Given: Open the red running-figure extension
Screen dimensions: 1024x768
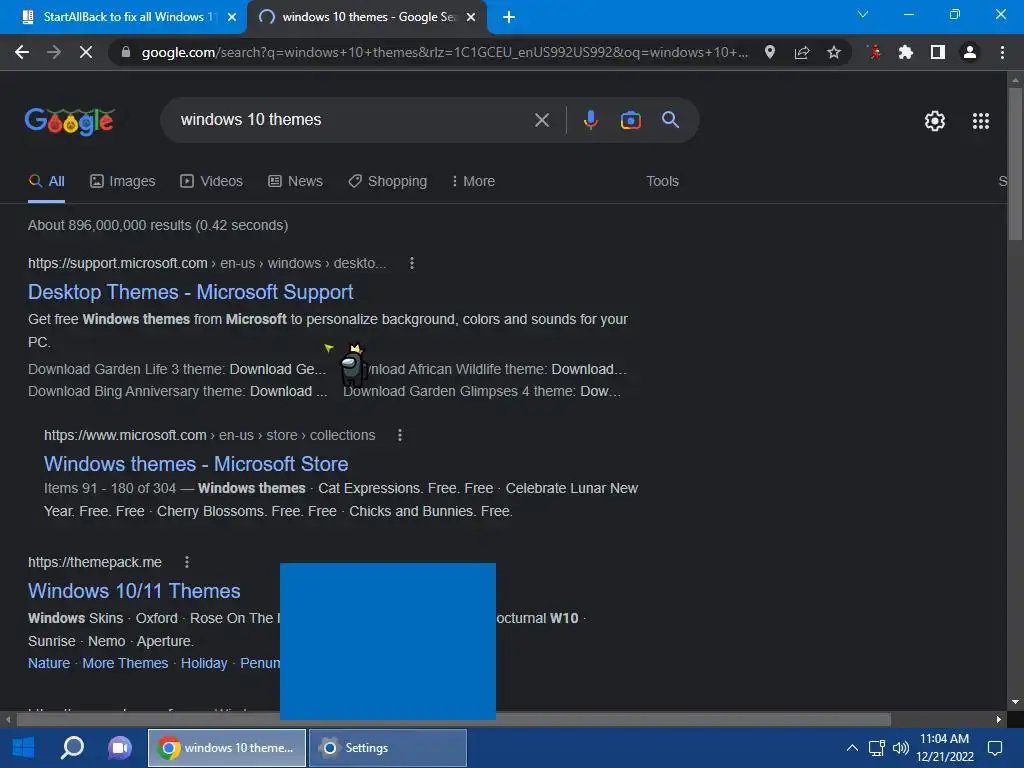Looking at the screenshot, I should [874, 52].
